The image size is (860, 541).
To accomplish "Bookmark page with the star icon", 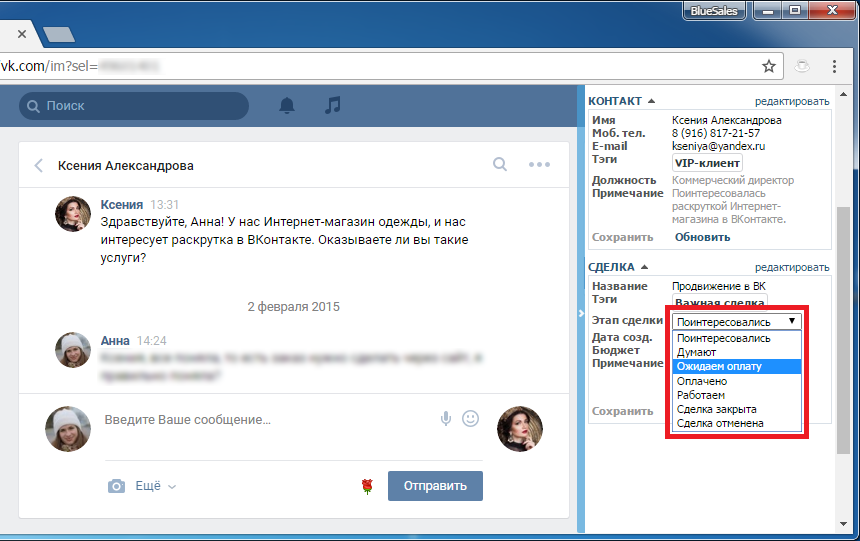I will (769, 66).
